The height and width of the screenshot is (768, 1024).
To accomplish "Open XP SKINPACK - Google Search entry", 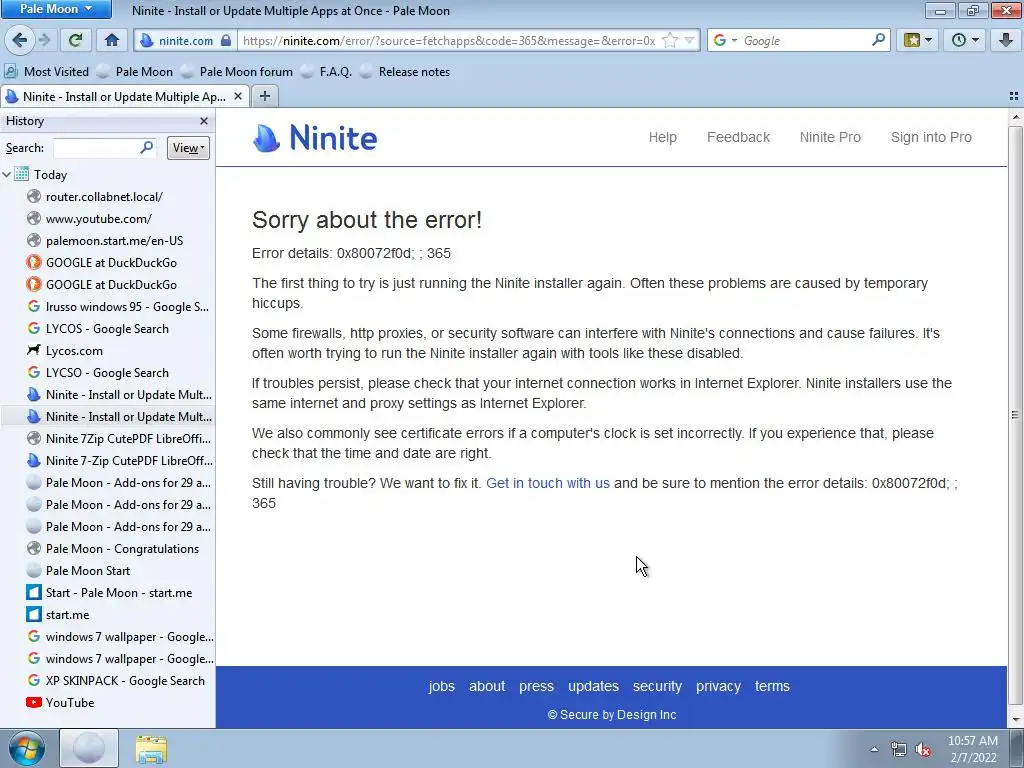I will coord(125,681).
